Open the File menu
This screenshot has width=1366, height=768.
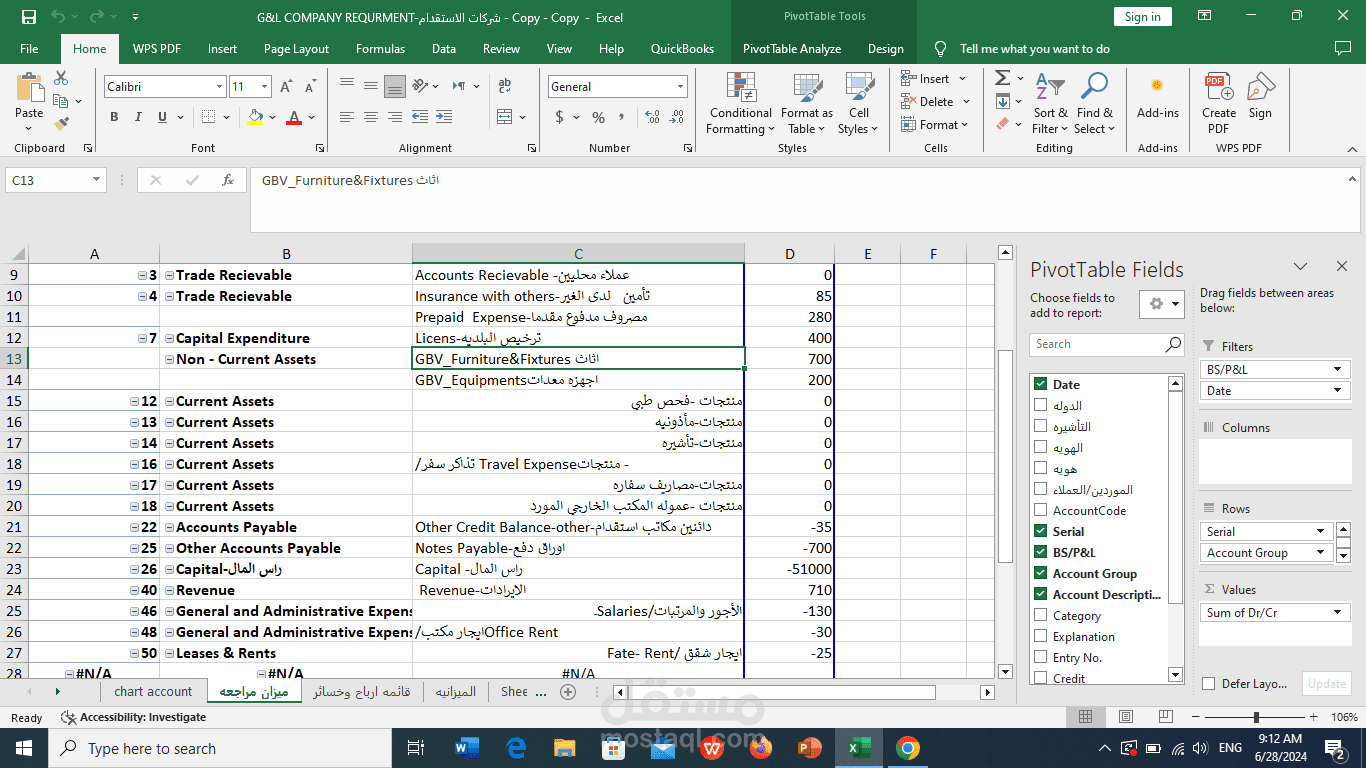click(29, 48)
